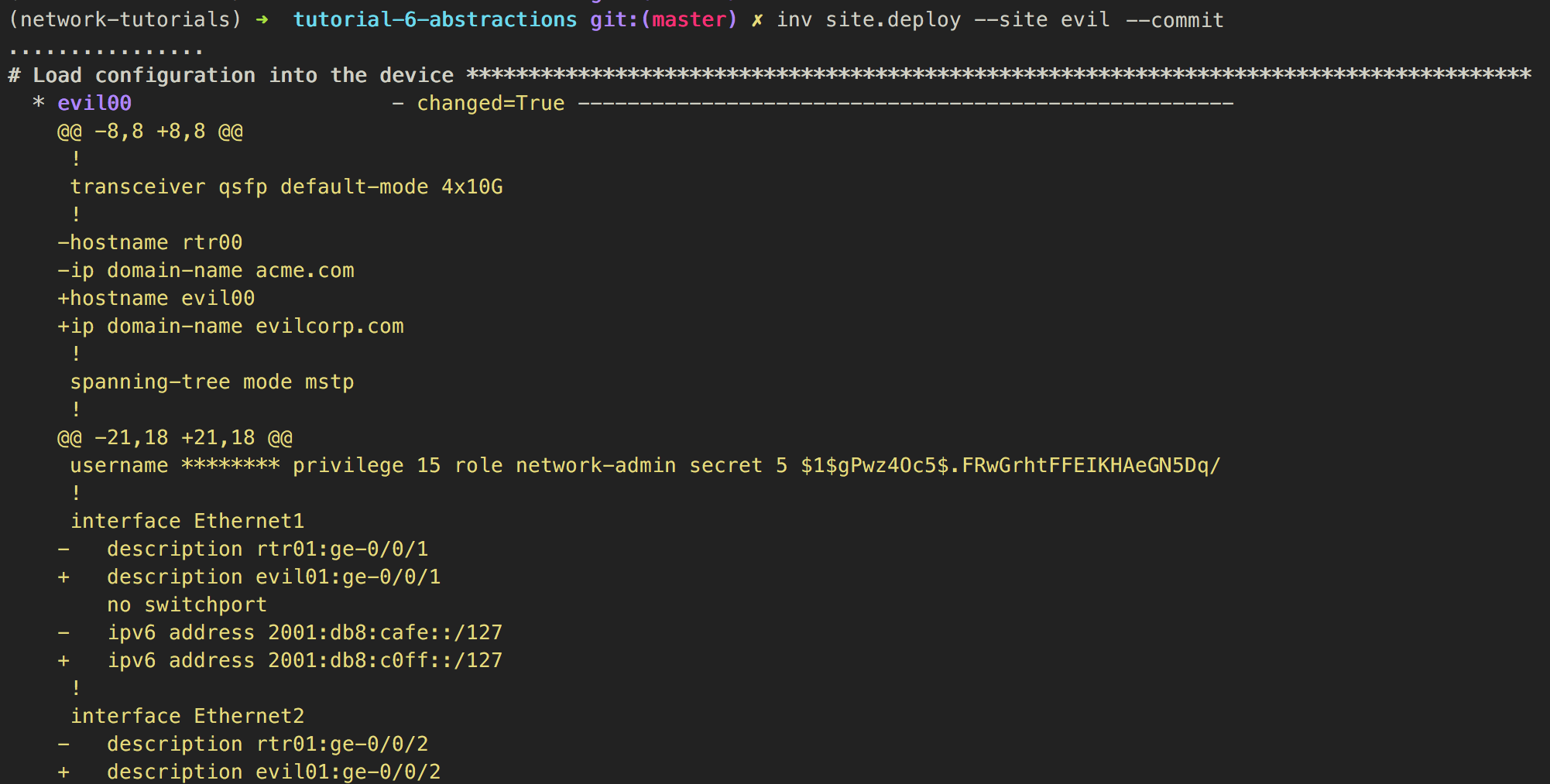Click the Load configuration into the device header
1550x784 pixels.
[x=231, y=75]
